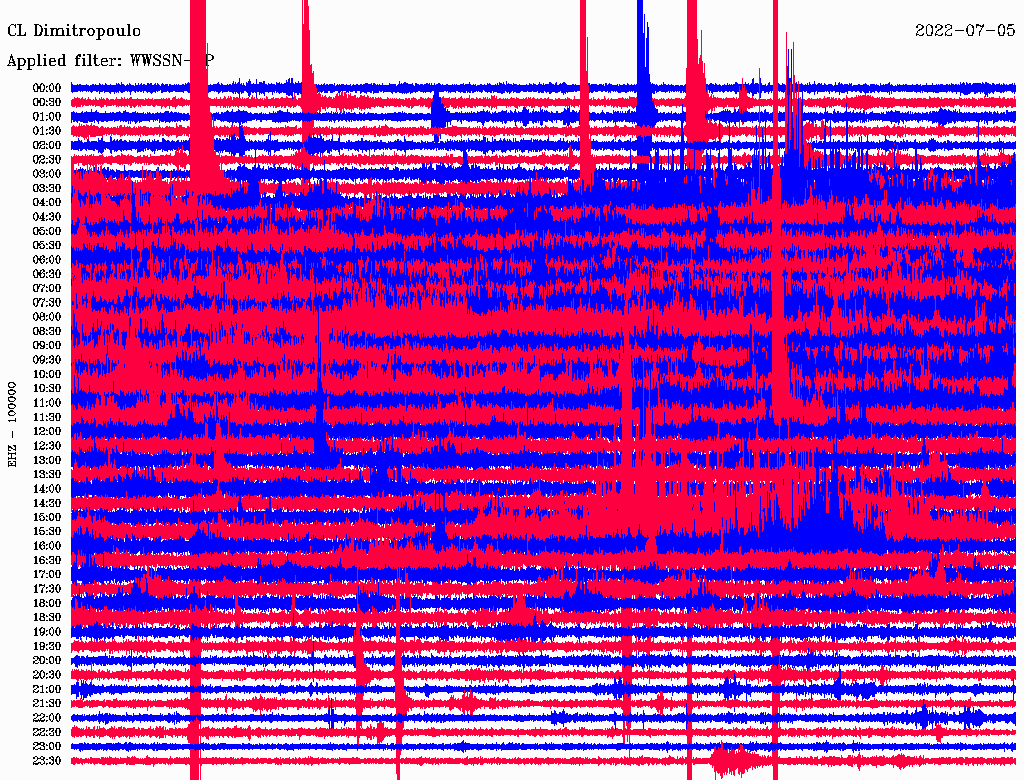Select the 13:00 time label
The image size is (1024, 780).
[47, 460]
